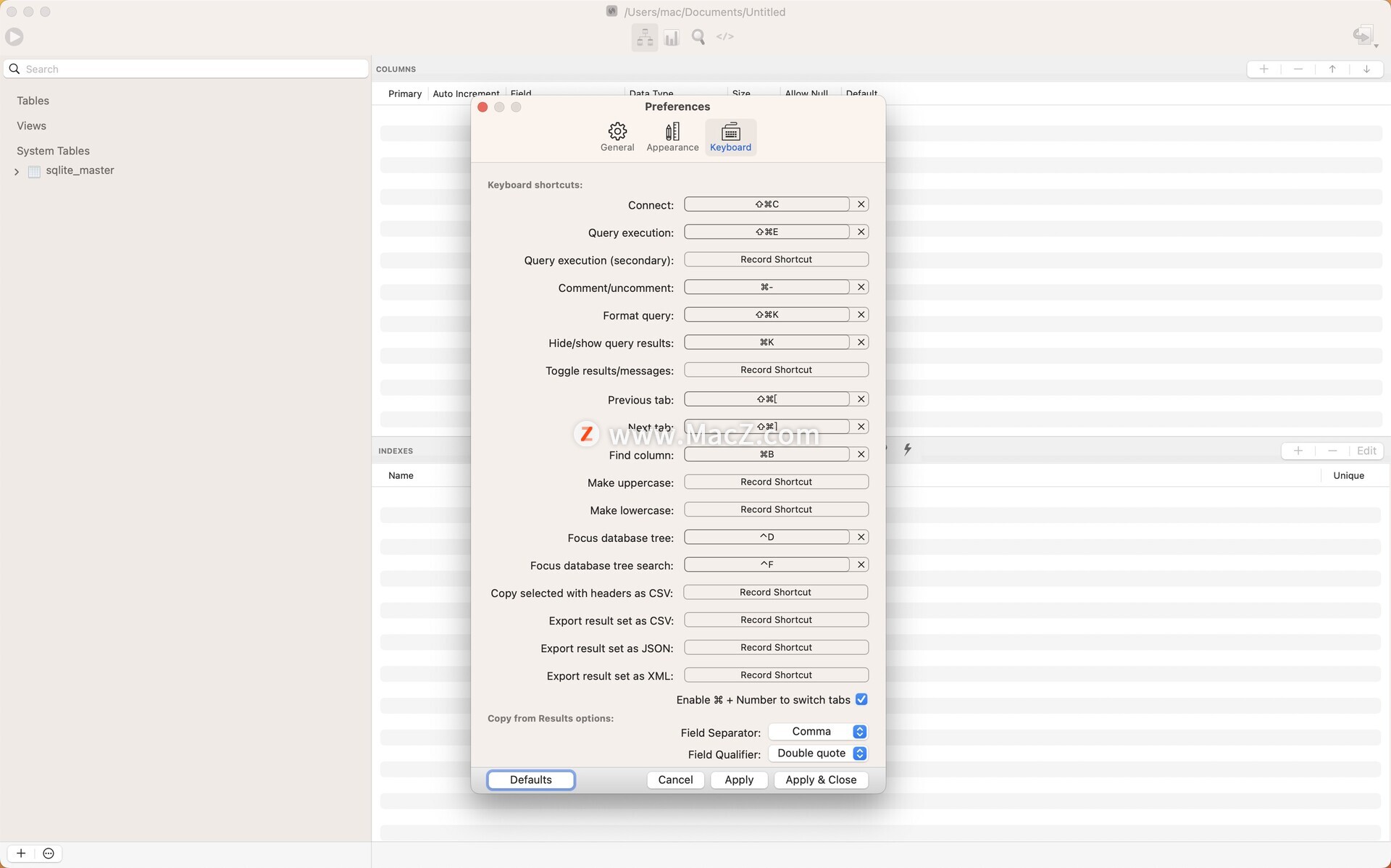Click the Format query shortcut field ⇧⌘K
Screen dimensions: 1391x868
[766, 314]
